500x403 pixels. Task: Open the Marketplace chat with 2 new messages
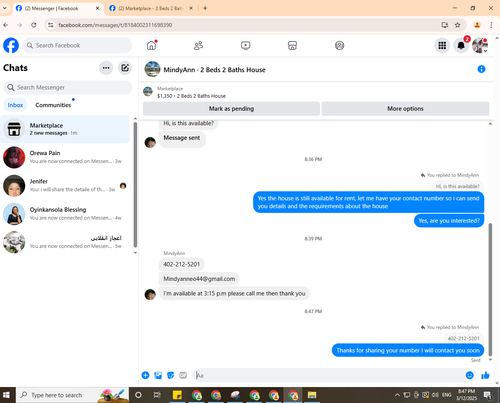pos(65,129)
